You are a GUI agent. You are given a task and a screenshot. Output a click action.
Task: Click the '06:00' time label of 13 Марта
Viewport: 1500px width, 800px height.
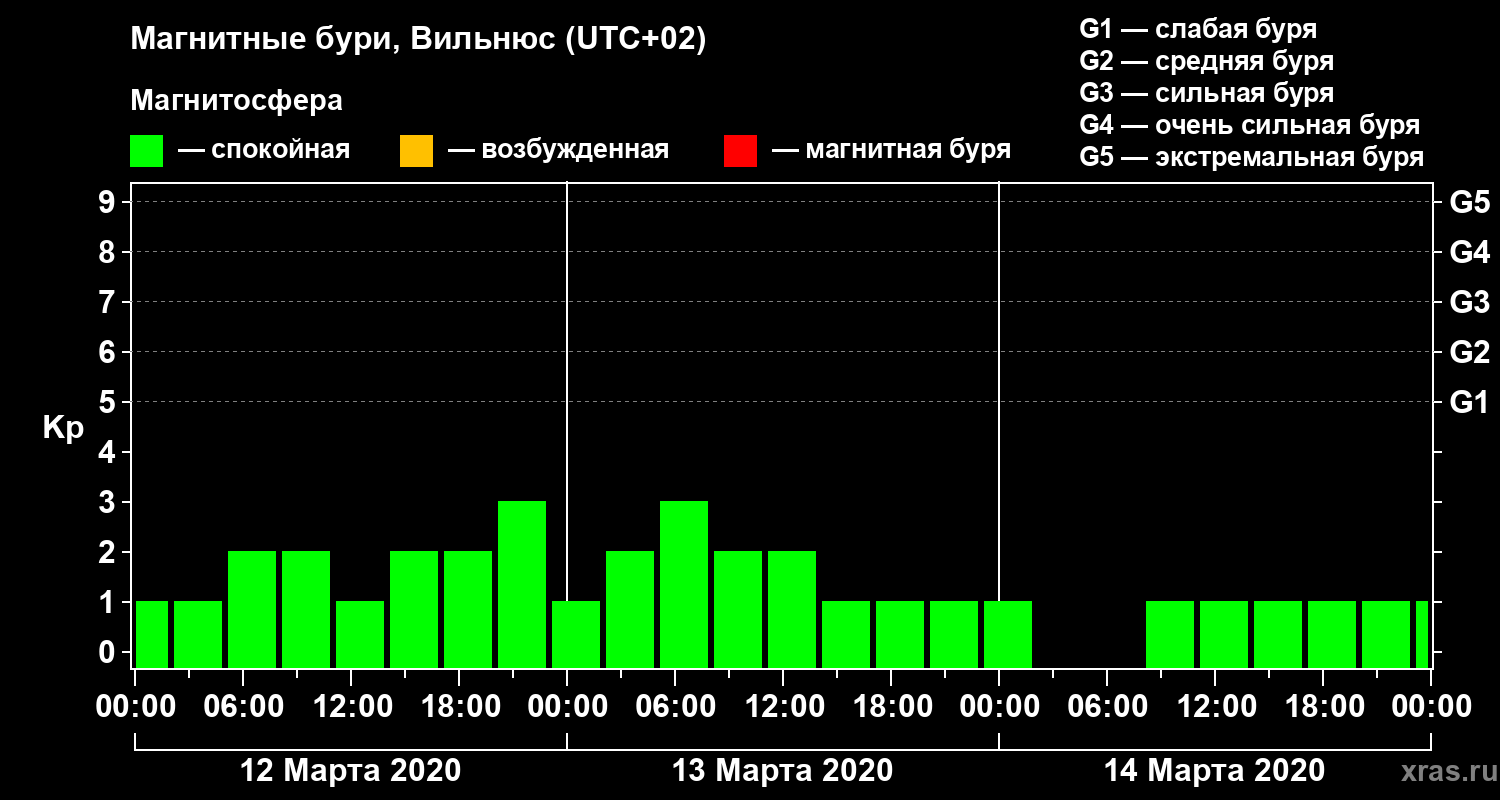tap(675, 706)
